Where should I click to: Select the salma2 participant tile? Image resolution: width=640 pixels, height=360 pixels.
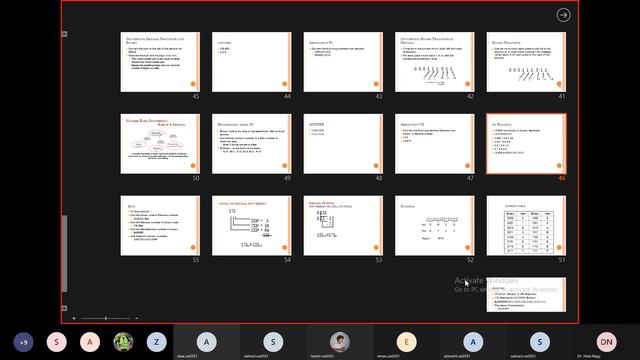point(540,342)
